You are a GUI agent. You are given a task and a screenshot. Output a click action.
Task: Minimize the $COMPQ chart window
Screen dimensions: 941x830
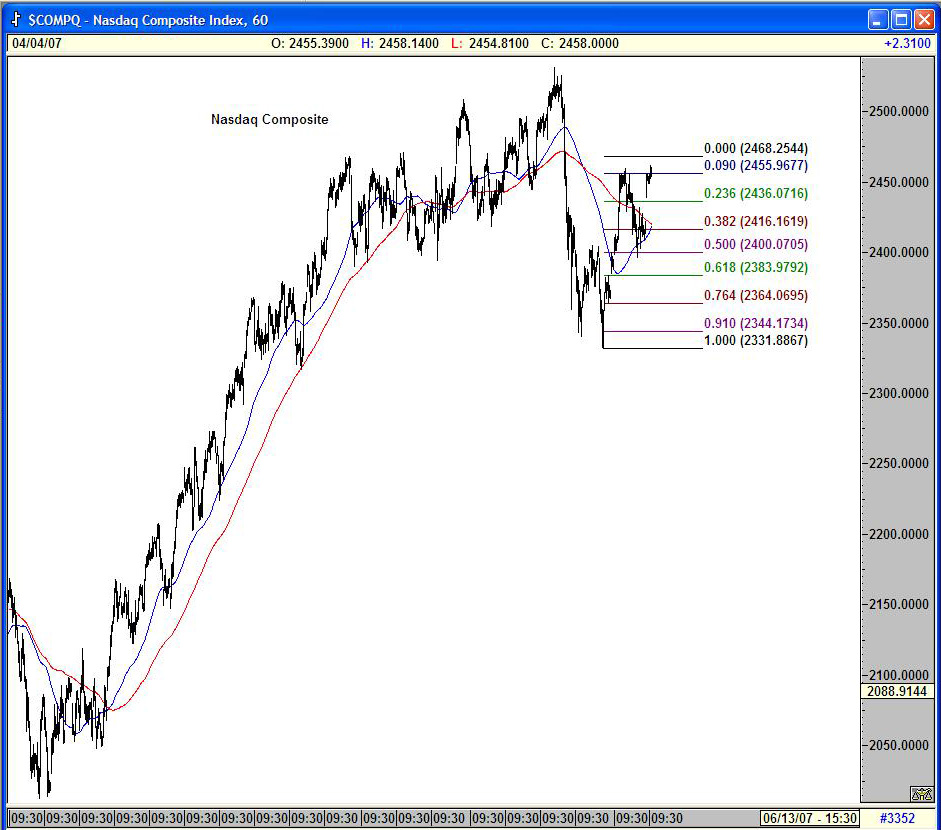coord(878,20)
